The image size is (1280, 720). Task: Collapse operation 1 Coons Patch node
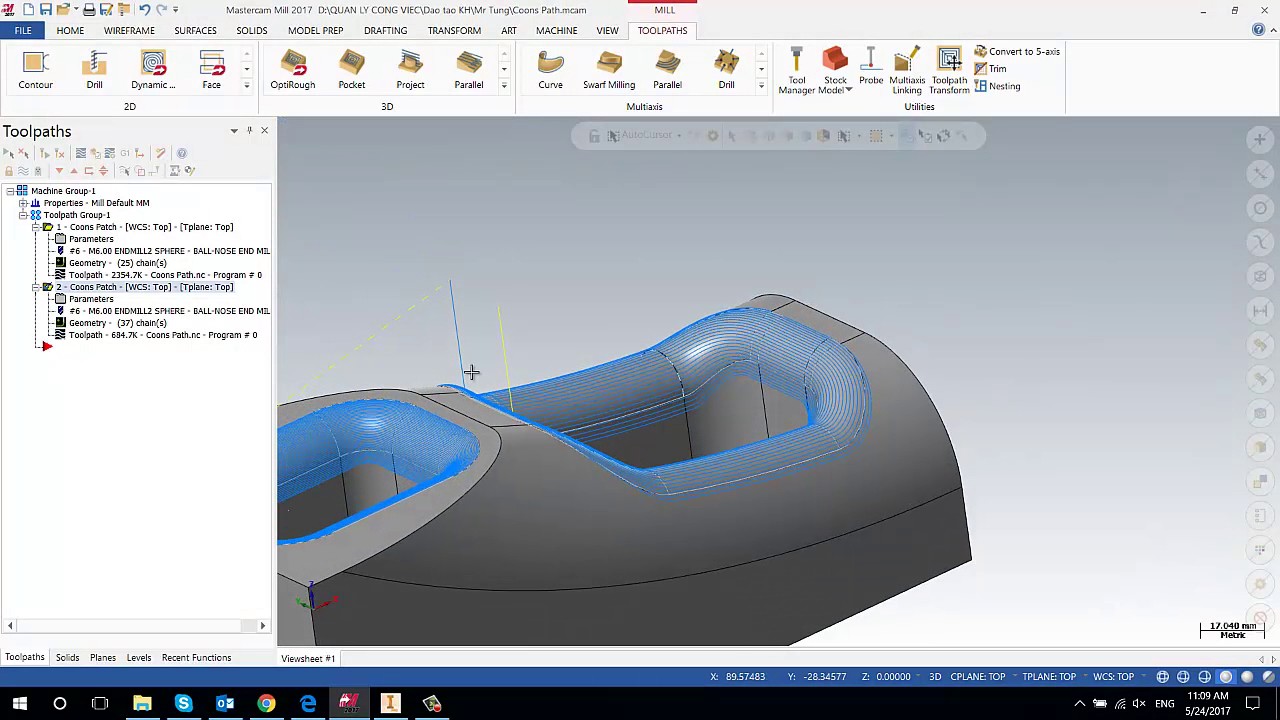coord(35,227)
